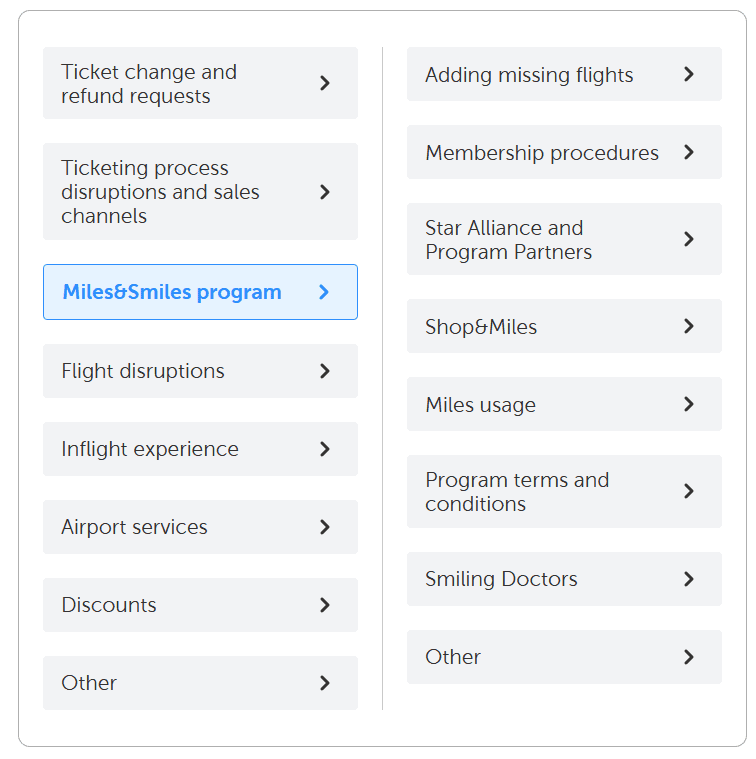Click the blue chevron on Miles&Smiles program
The width and height of the screenshot is (756, 759).
point(324,292)
